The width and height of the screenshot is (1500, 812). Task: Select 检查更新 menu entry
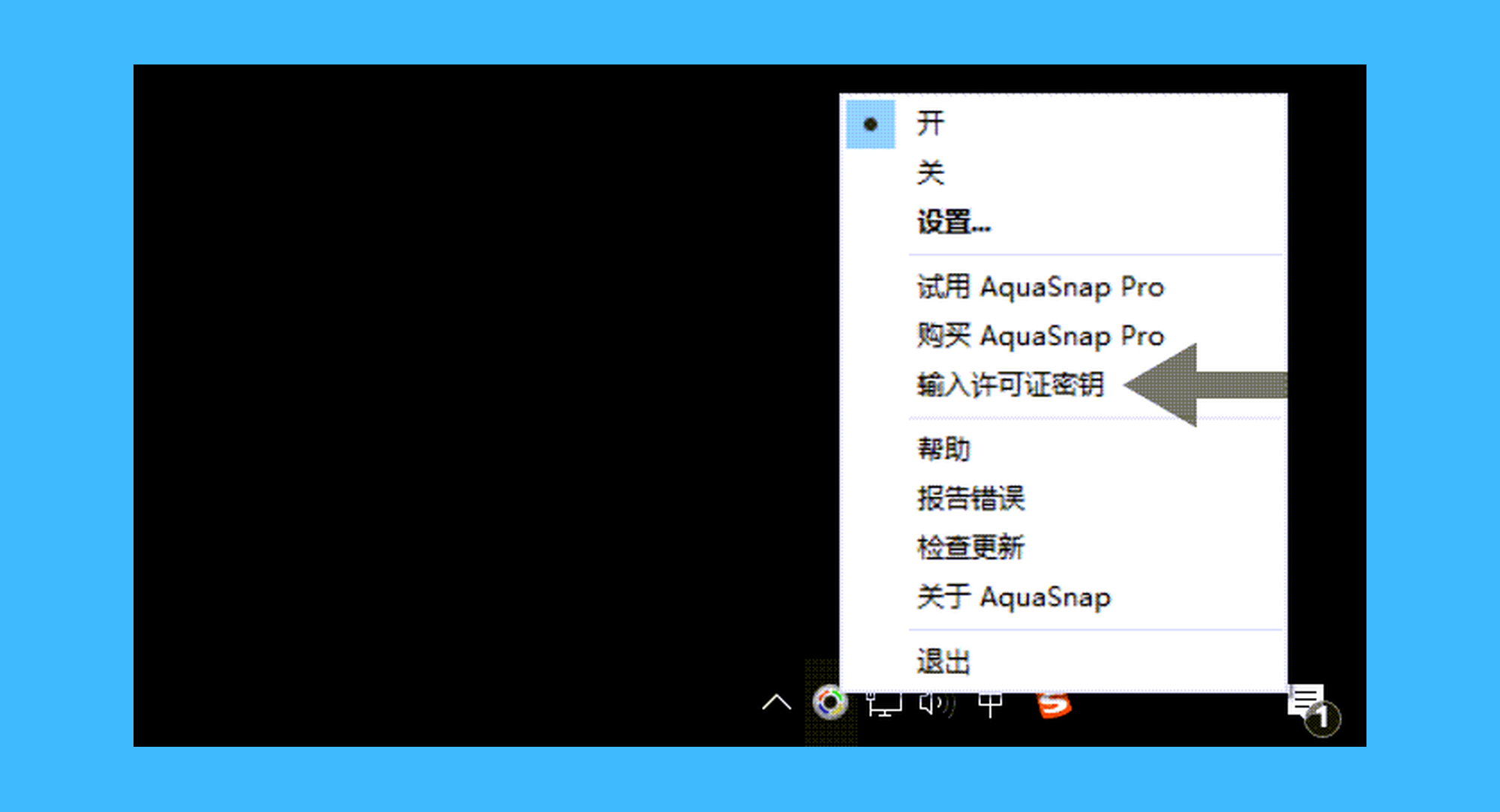[x=1063, y=548]
